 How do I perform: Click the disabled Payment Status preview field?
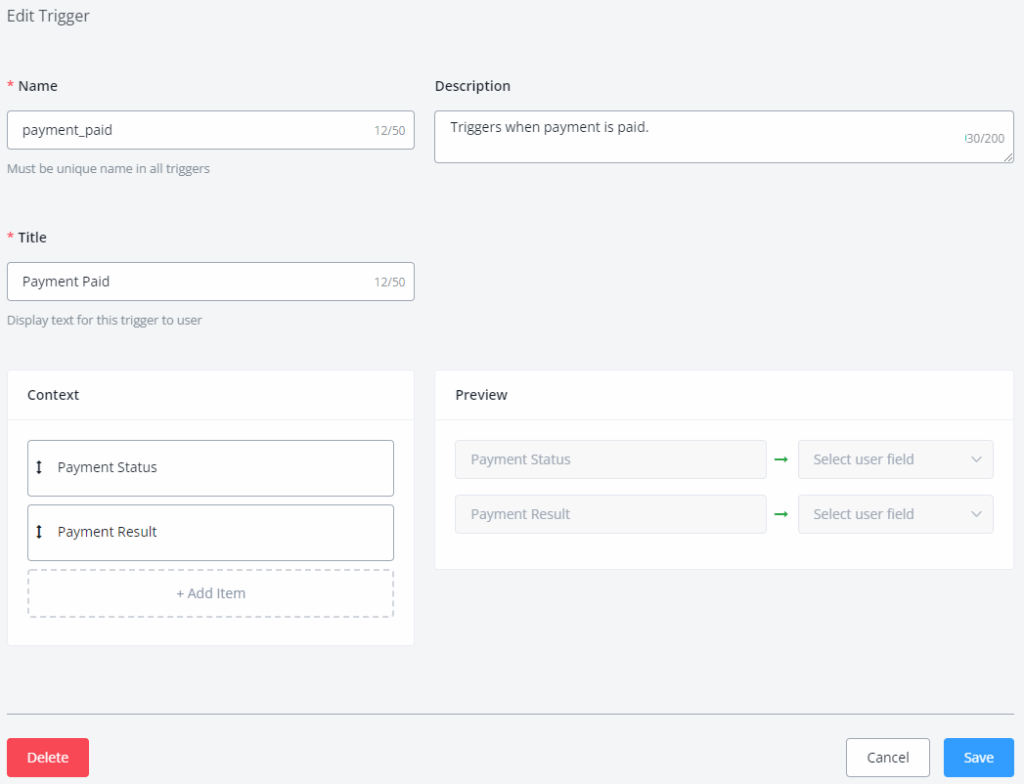coord(610,459)
